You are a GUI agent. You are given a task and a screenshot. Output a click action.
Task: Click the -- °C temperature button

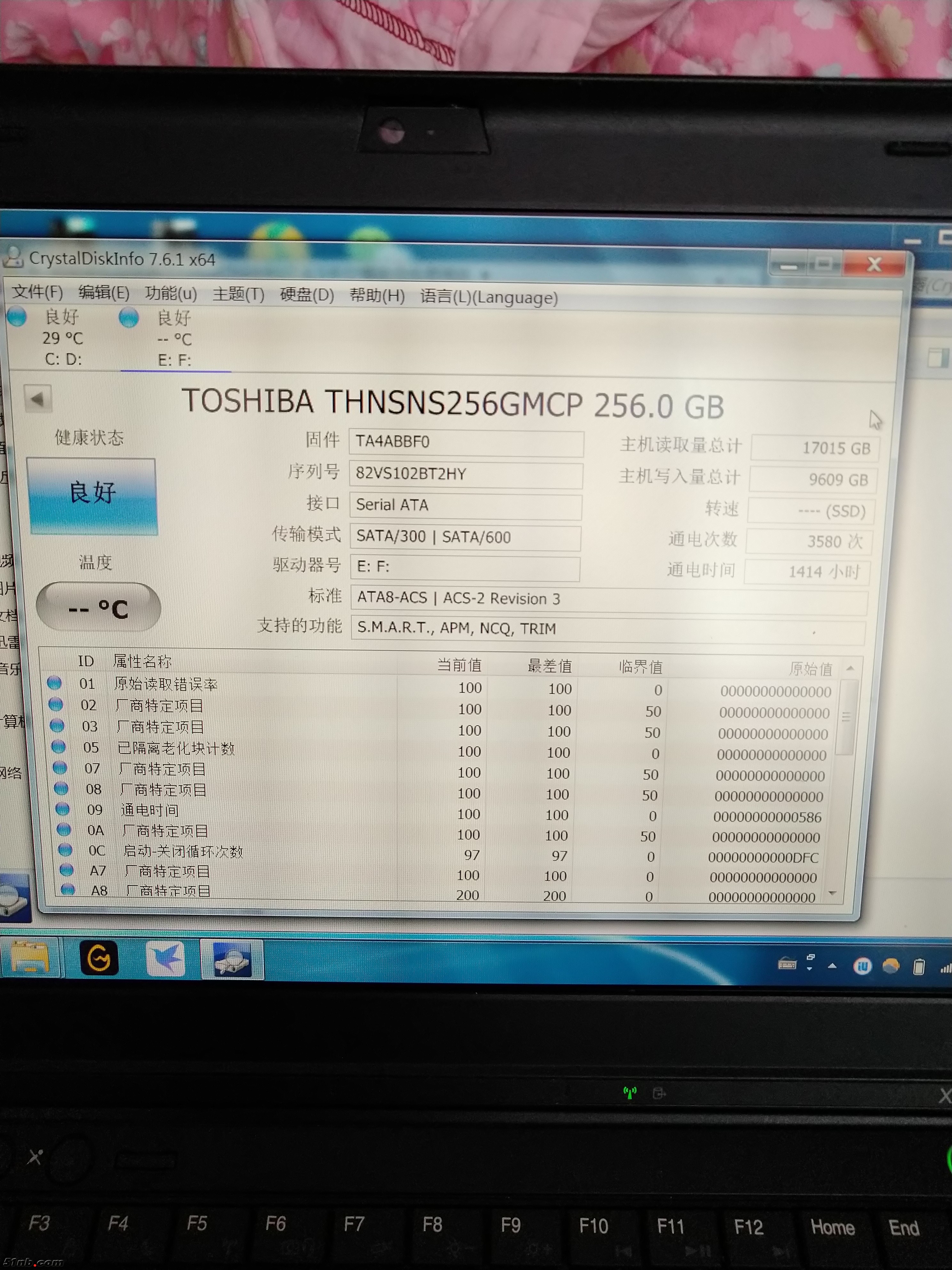98,607
